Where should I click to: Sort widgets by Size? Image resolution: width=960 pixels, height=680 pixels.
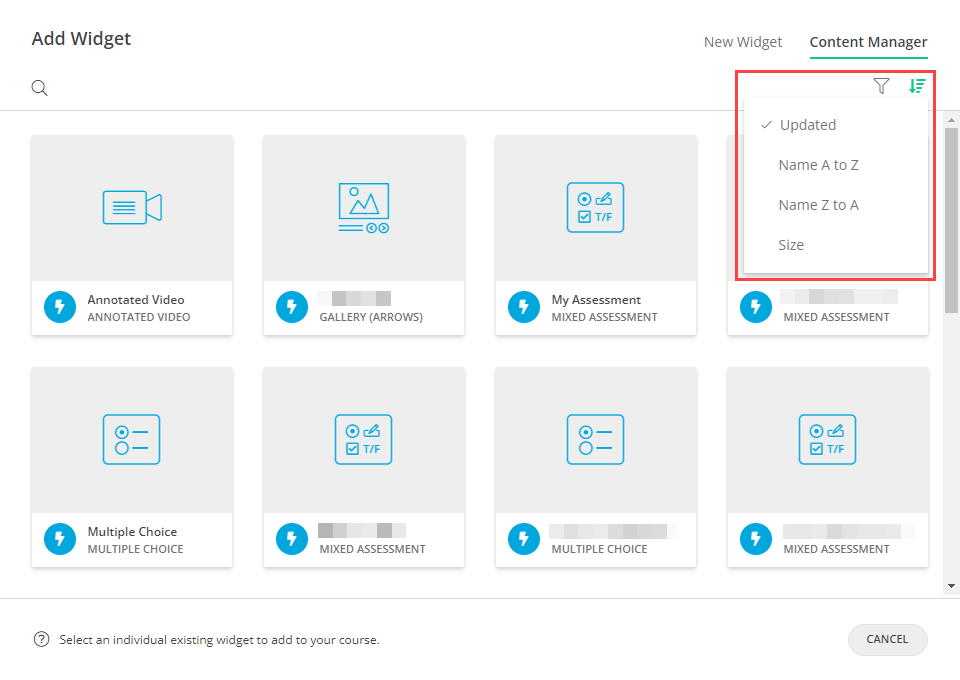pos(791,244)
